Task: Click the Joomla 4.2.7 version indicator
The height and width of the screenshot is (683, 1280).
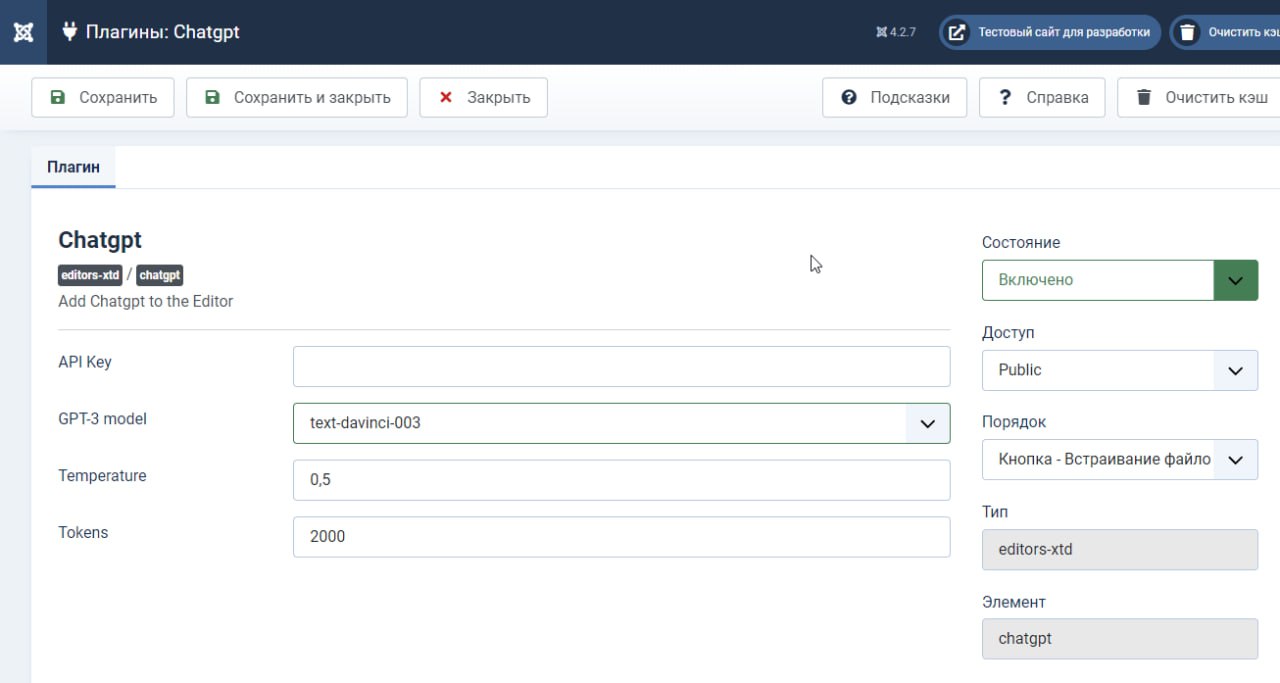Action: (896, 32)
